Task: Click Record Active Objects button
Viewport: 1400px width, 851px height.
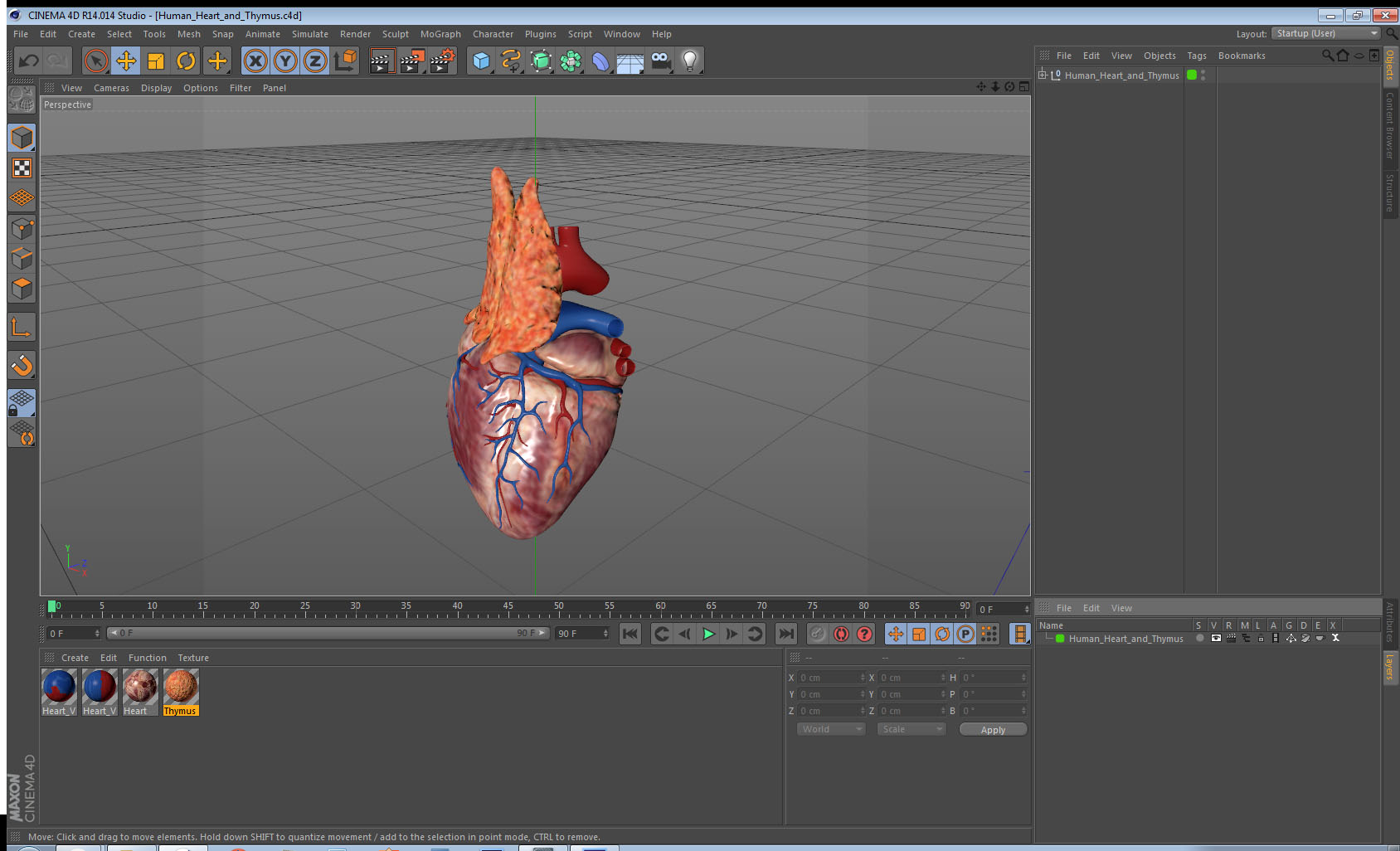Action: click(x=818, y=634)
